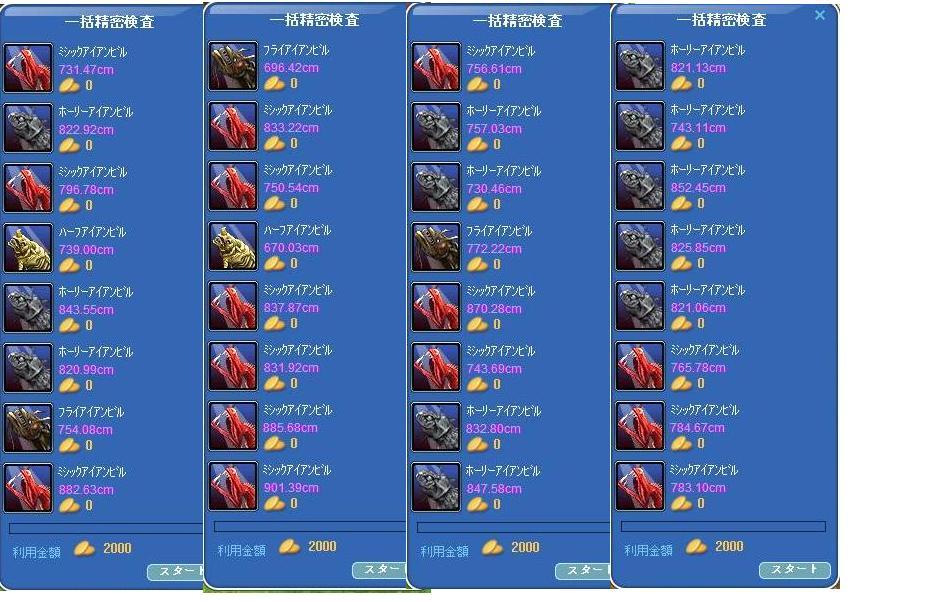Click the golden fish icon at 739.00cm
The height and width of the screenshot is (602, 941).
tap(28, 248)
